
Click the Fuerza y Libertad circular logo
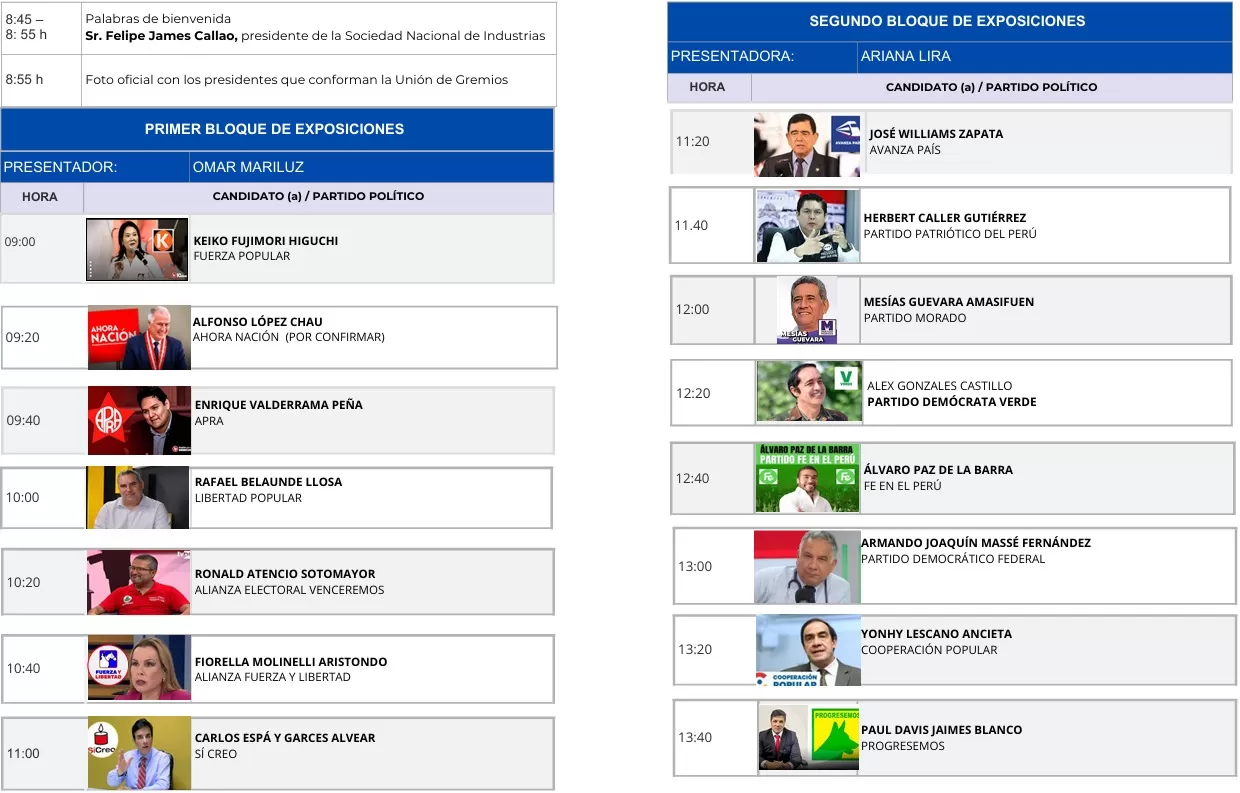(106, 666)
